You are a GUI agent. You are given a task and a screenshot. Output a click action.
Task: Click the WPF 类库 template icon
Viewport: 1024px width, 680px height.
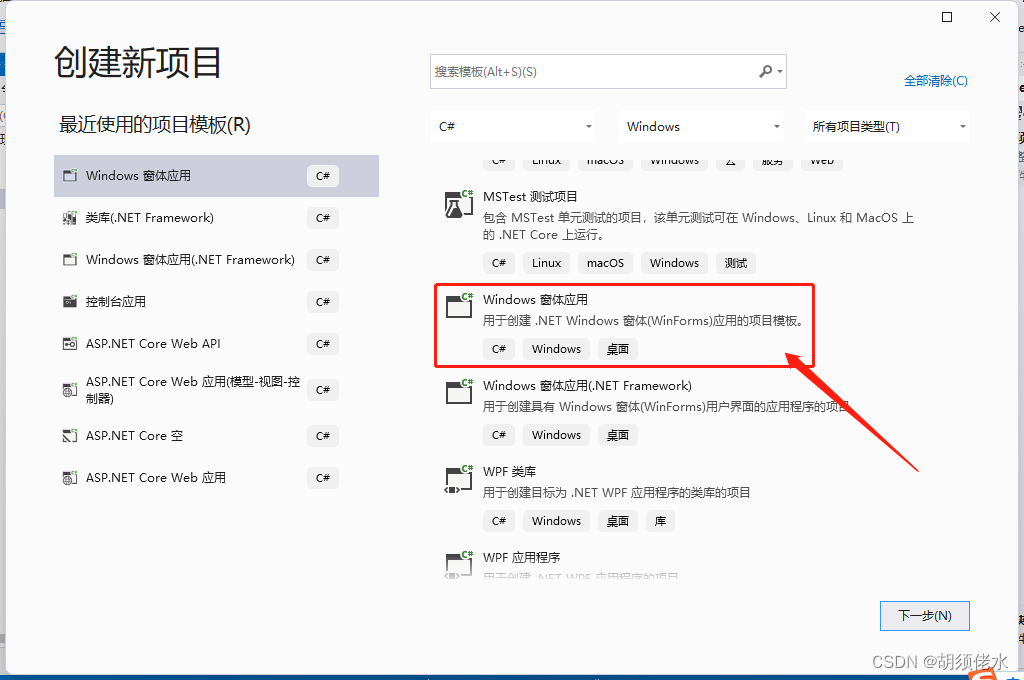tap(458, 479)
